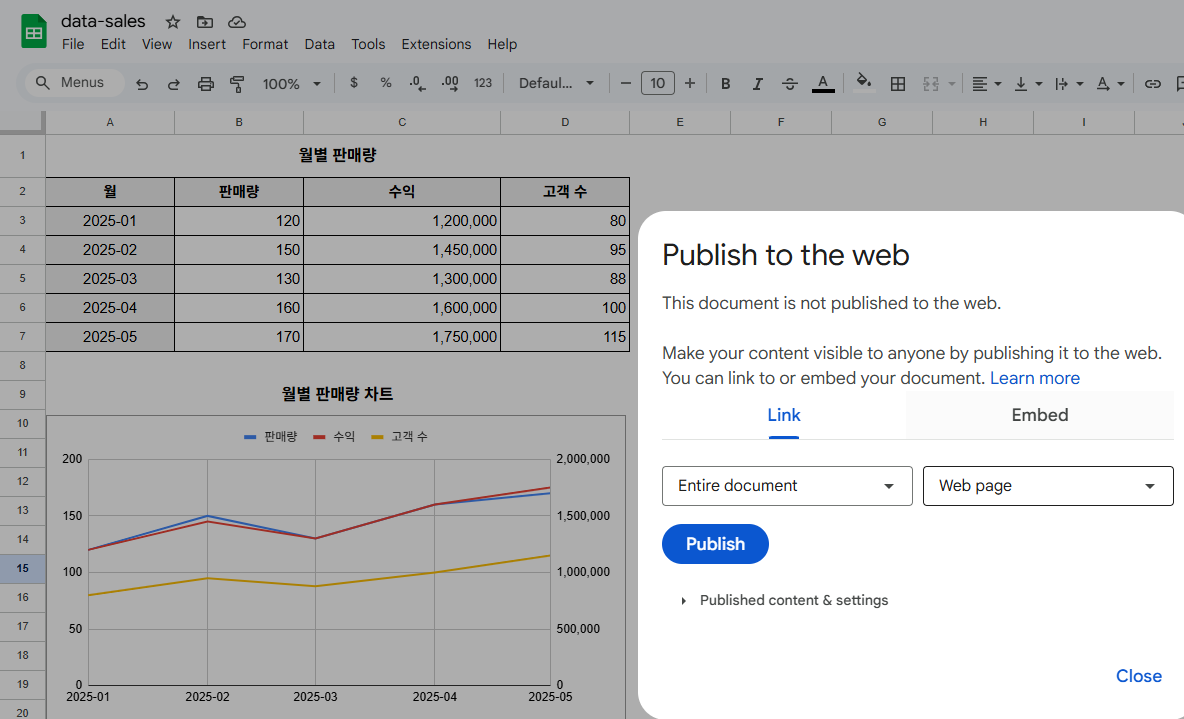This screenshot has height=719, width=1184.
Task: Open the zoom 100% dropdown
Action: point(291,84)
